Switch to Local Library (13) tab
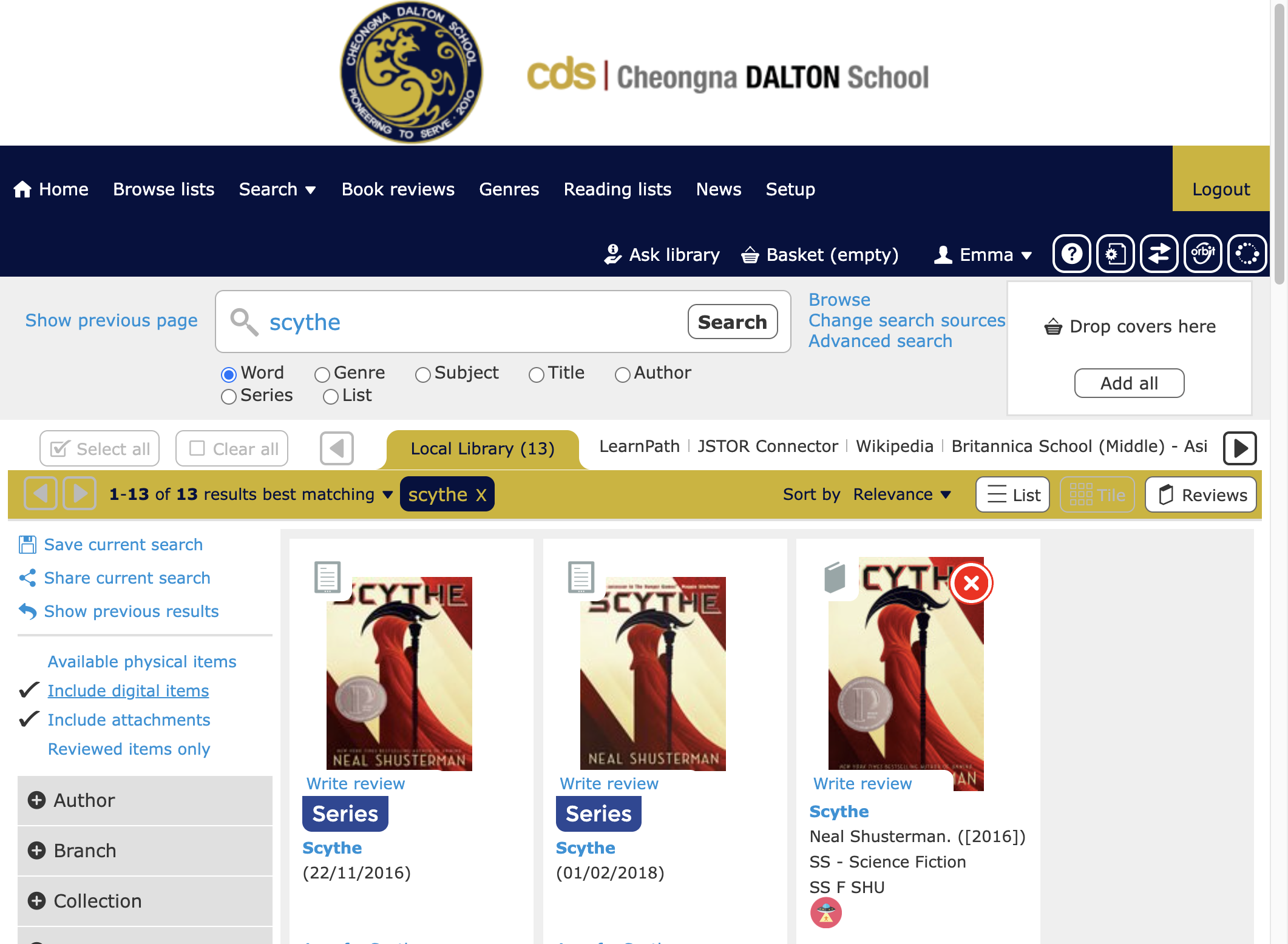Screen dimensions: 1288x944 coord(483,449)
